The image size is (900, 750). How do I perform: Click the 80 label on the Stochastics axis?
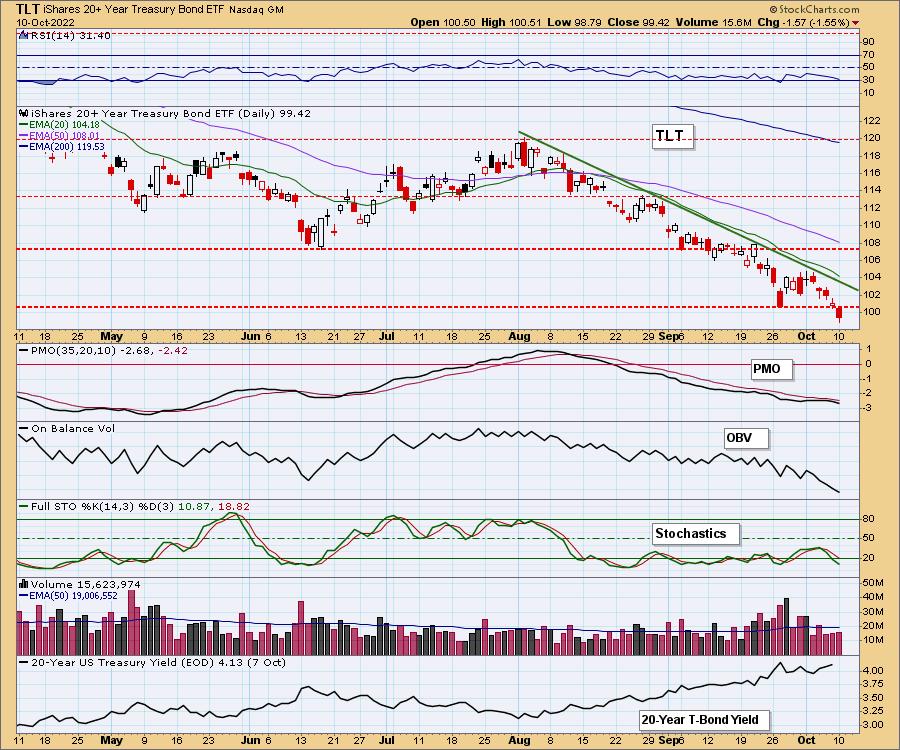tap(868, 519)
